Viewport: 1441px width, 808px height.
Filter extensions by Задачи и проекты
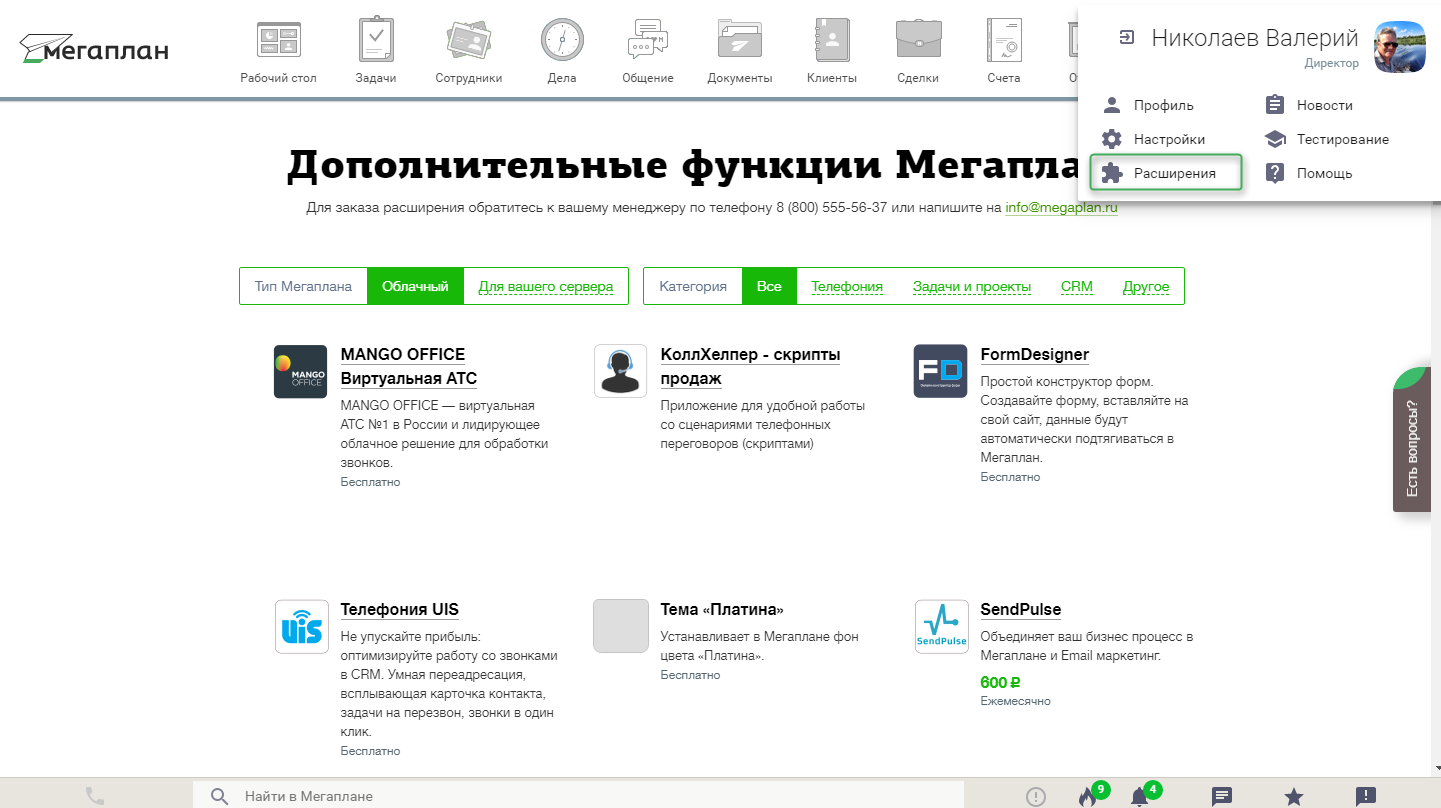pyautogui.click(x=972, y=286)
